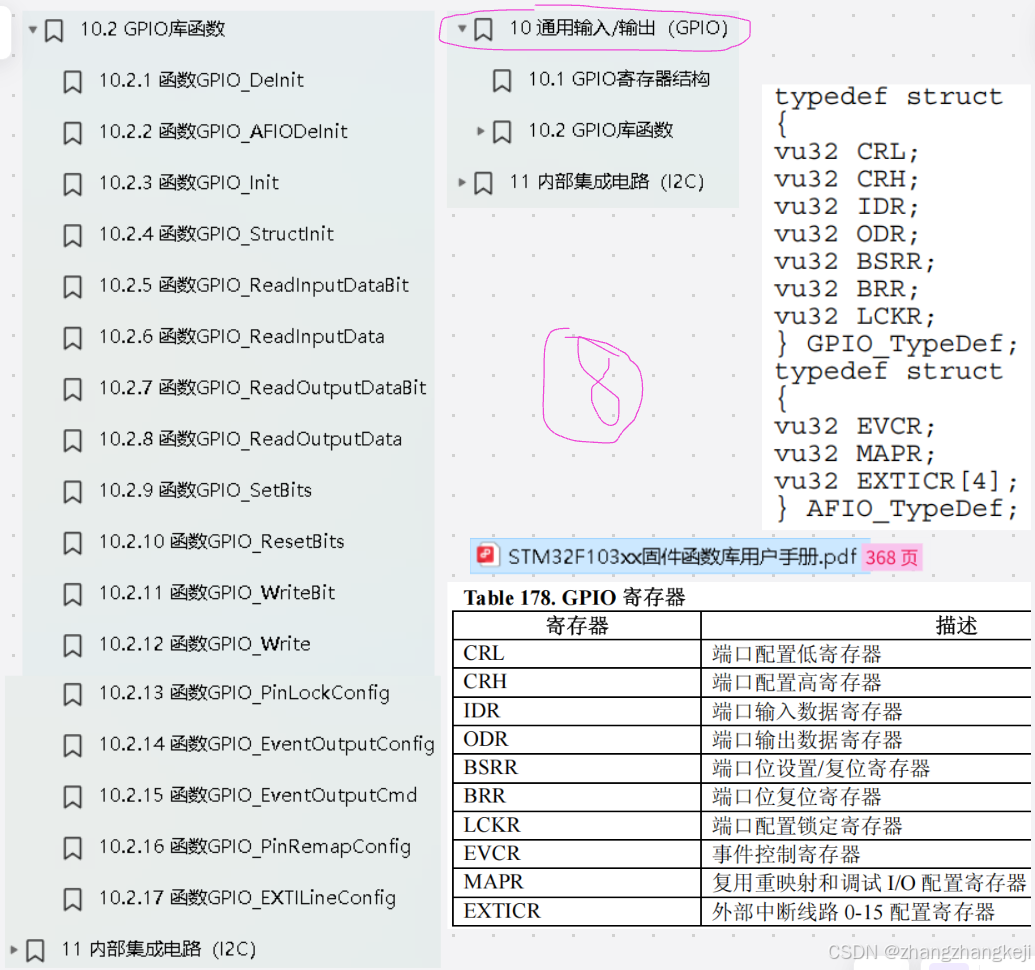
Task: Click bookmark icon of 10.2.4 函数GPIO_StructInit
Action: (x=72, y=236)
